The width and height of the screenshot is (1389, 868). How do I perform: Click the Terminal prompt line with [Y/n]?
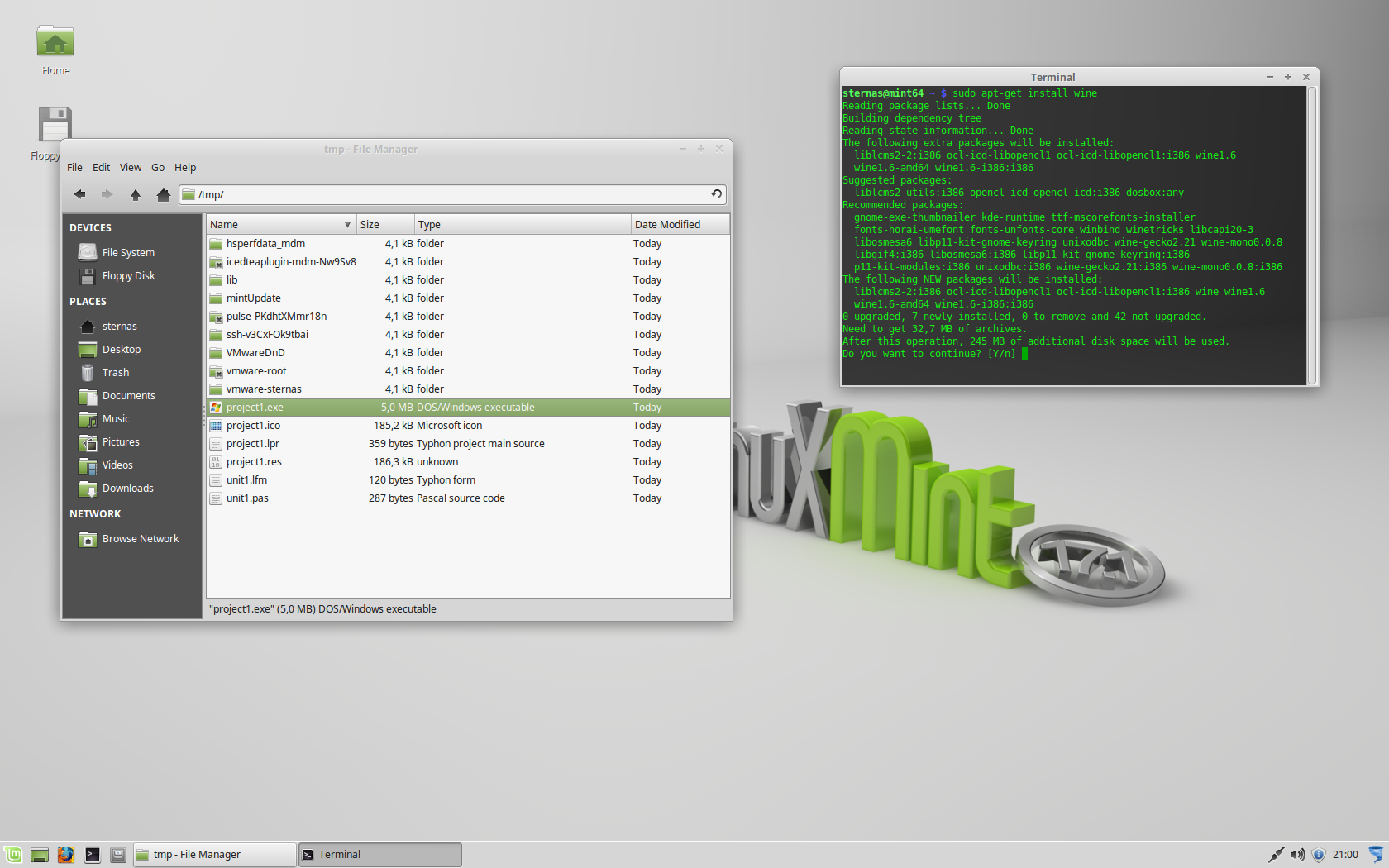pos(935,354)
